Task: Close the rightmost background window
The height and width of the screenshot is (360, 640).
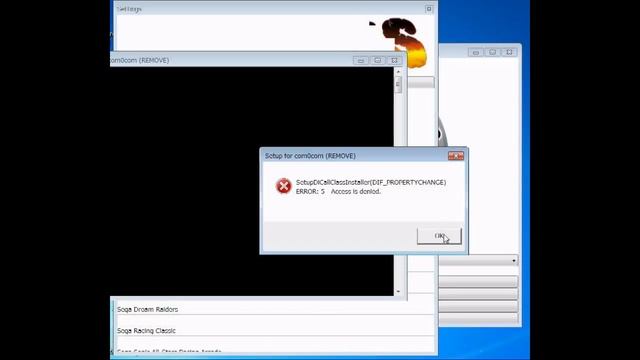Action: 509,52
